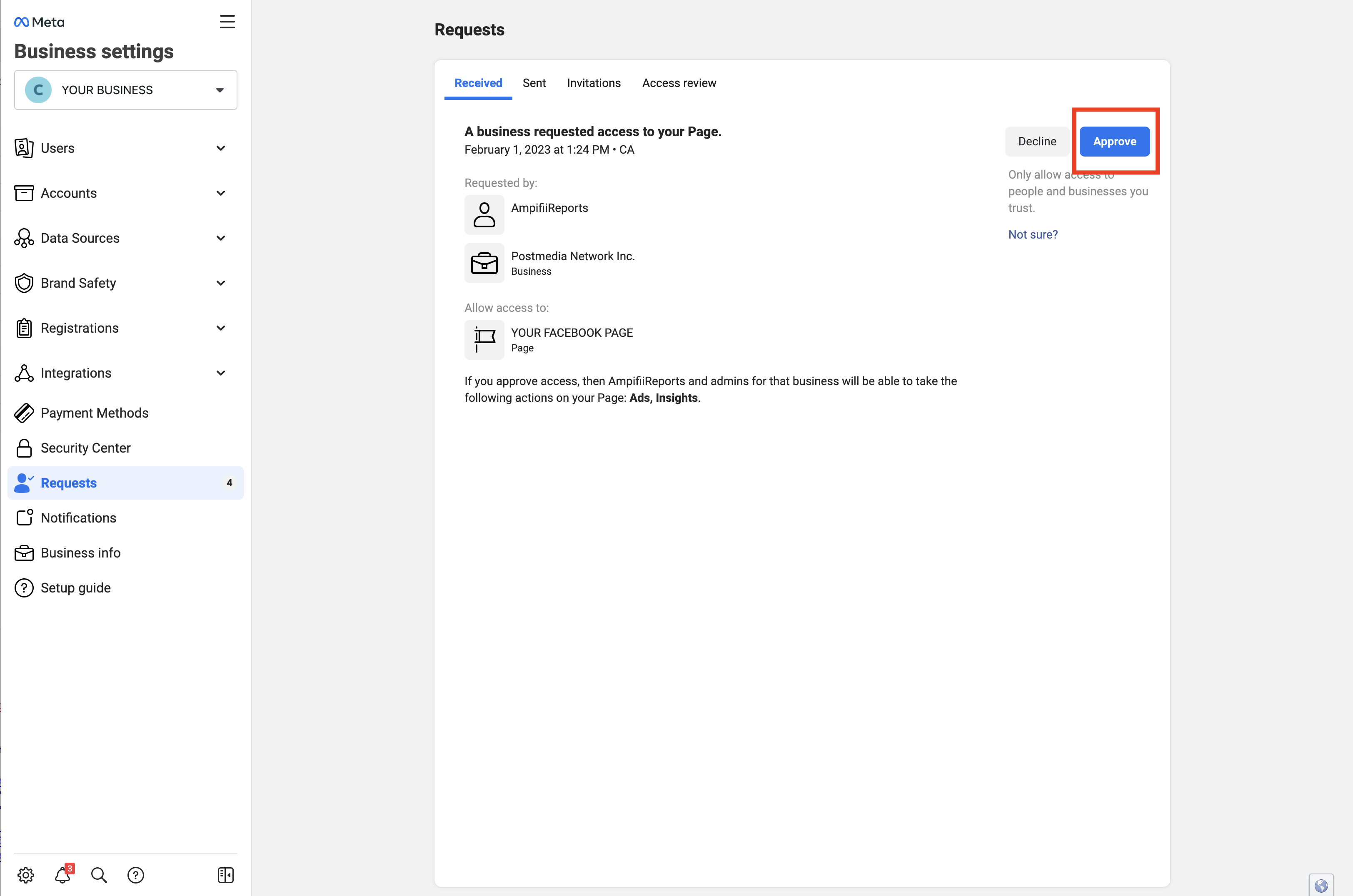
Task: Expand the Registrations chevron
Action: 221,328
